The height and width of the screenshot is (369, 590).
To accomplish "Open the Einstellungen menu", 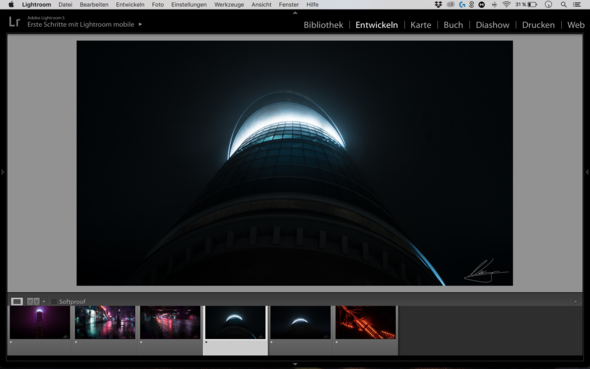I will coord(189,5).
